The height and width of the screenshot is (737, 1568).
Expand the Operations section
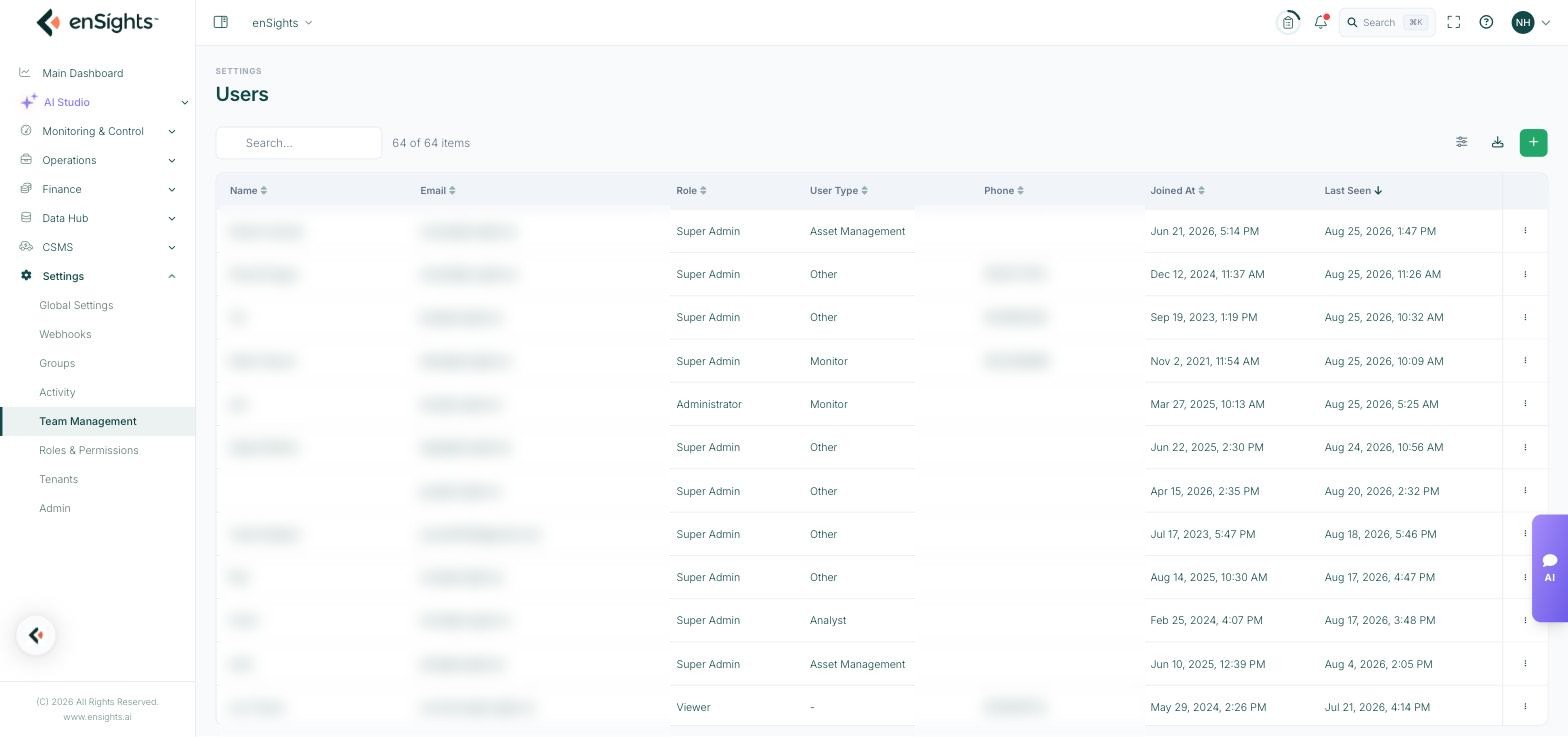[x=97, y=160]
